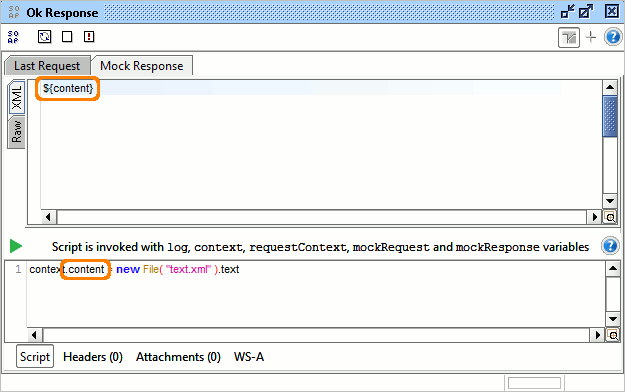
Task: Switch to the Last Request tab
Action: click(47, 66)
